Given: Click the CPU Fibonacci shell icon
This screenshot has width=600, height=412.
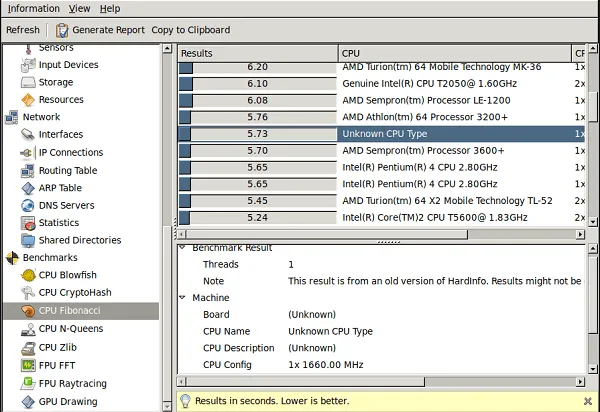Looking at the screenshot, I should coord(28,311).
